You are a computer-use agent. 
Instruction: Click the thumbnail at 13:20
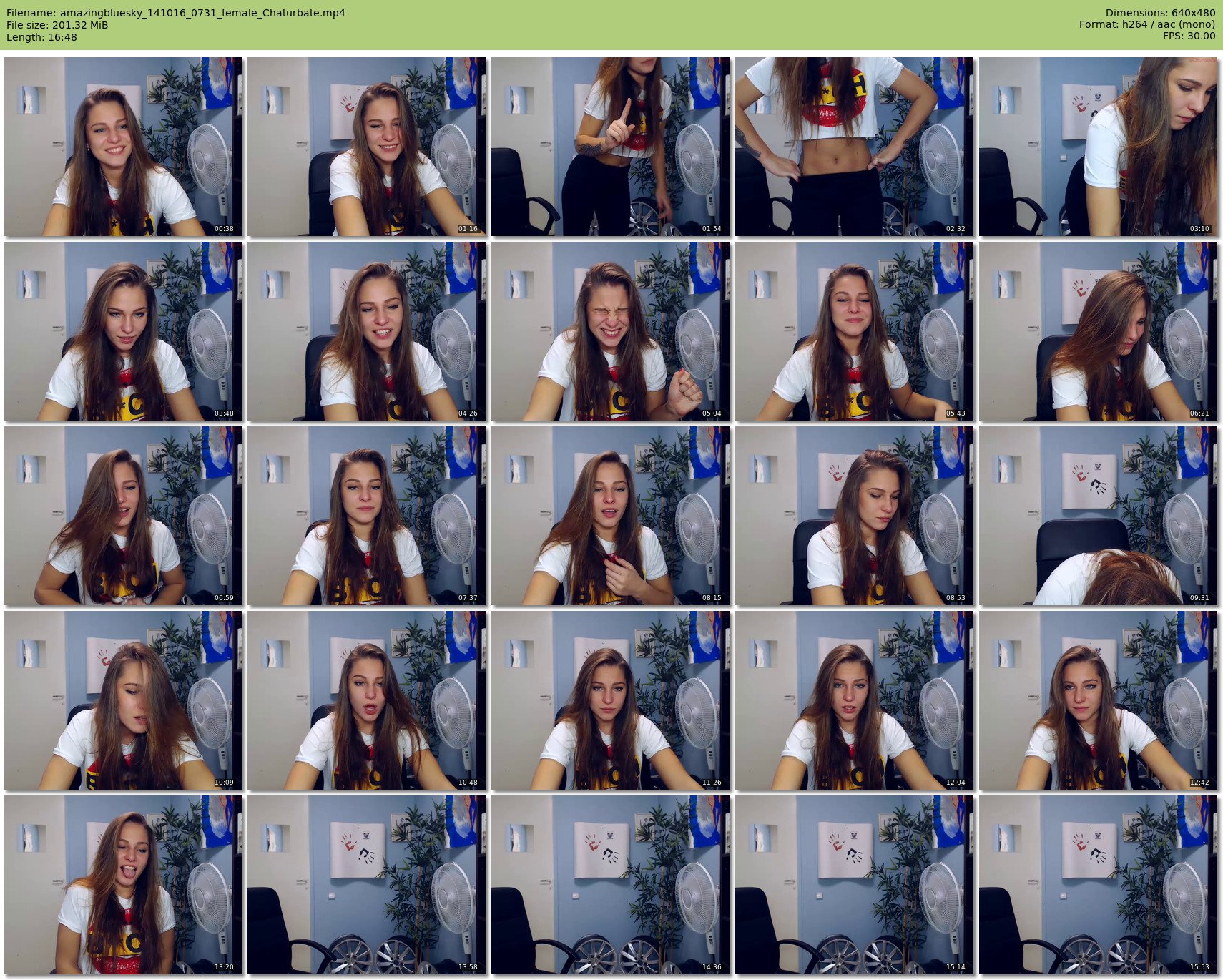pos(122,885)
